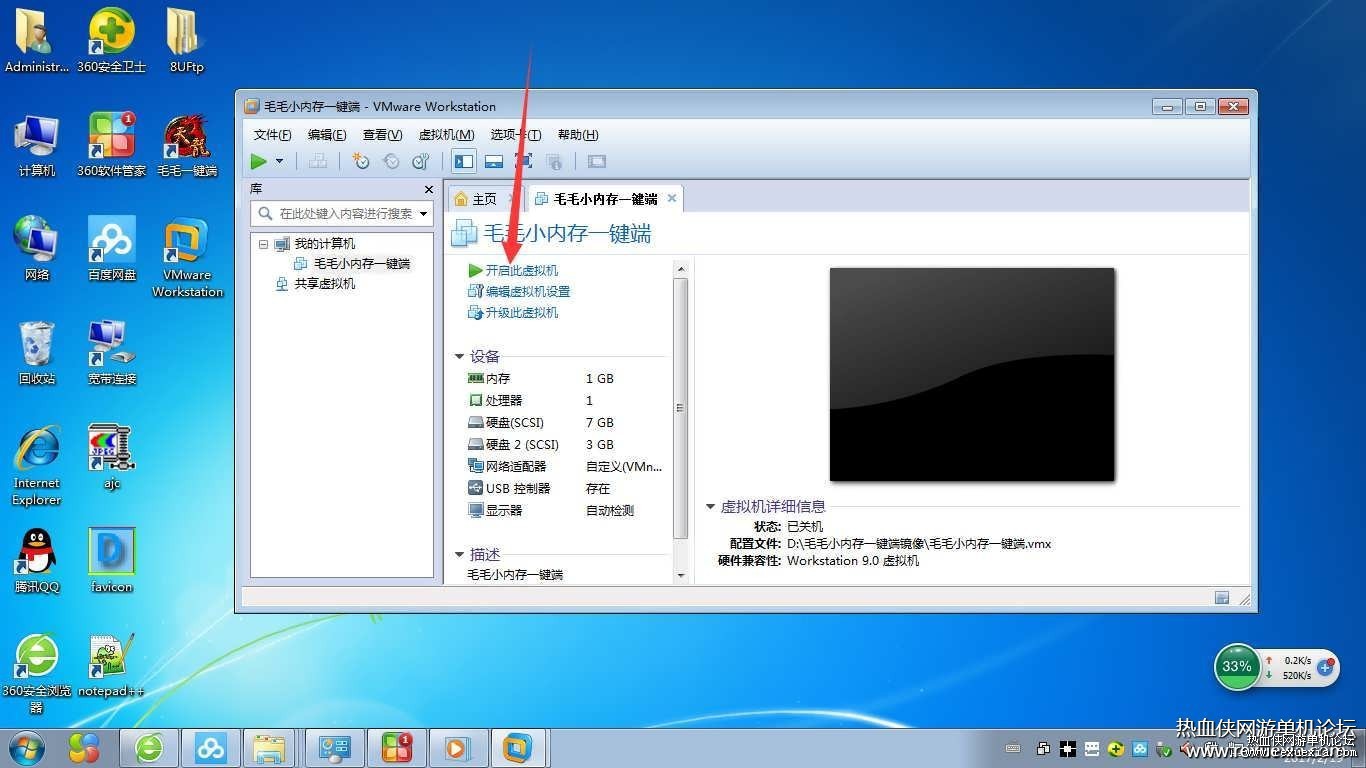1366x768 pixels.
Task: Select the 8UFtp folder desktop icon
Action: click(186, 42)
